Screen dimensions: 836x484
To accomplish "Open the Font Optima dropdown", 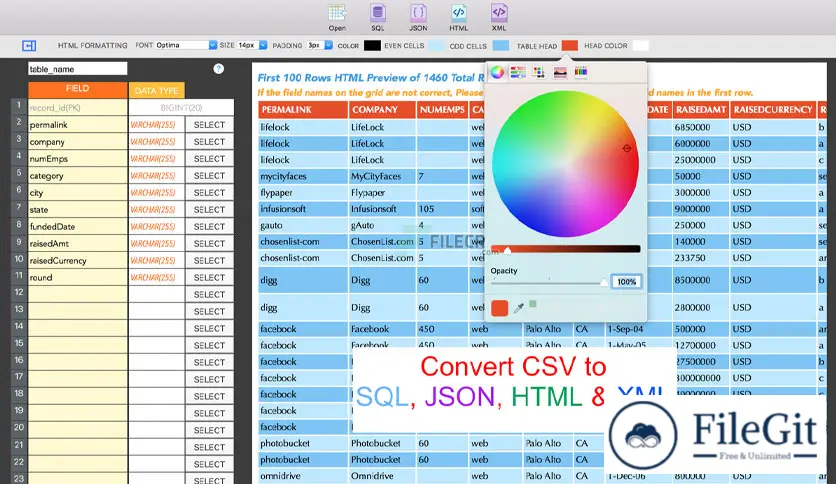I will click(x=186, y=45).
